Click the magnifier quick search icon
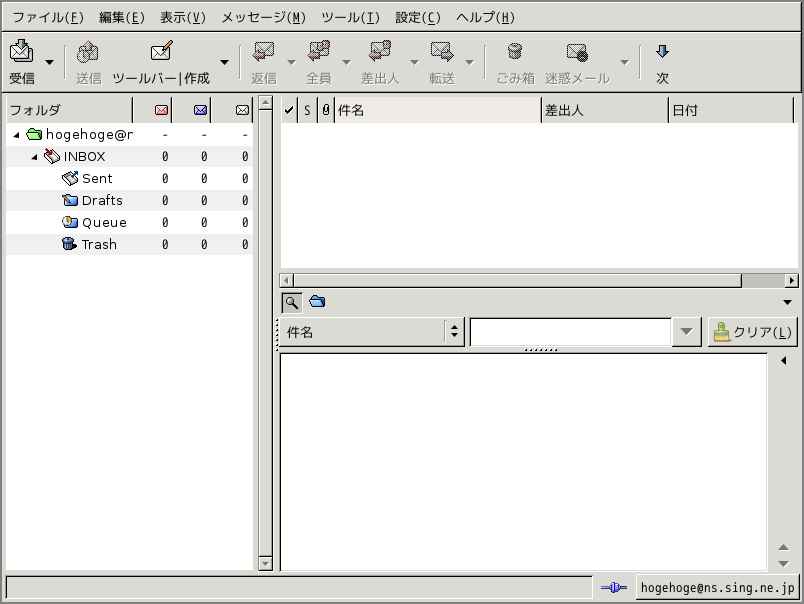This screenshot has width=804, height=604. coord(291,301)
